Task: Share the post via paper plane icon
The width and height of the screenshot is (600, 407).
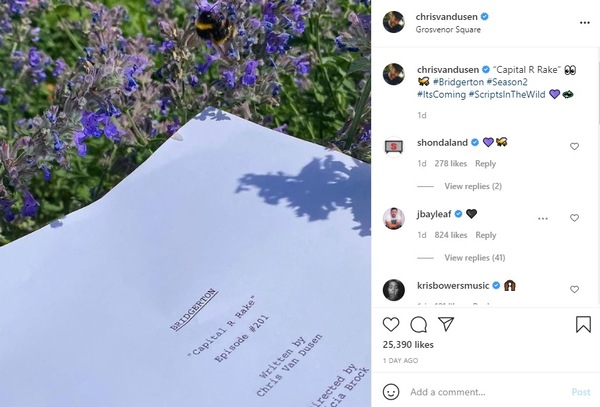Action: tap(446, 324)
